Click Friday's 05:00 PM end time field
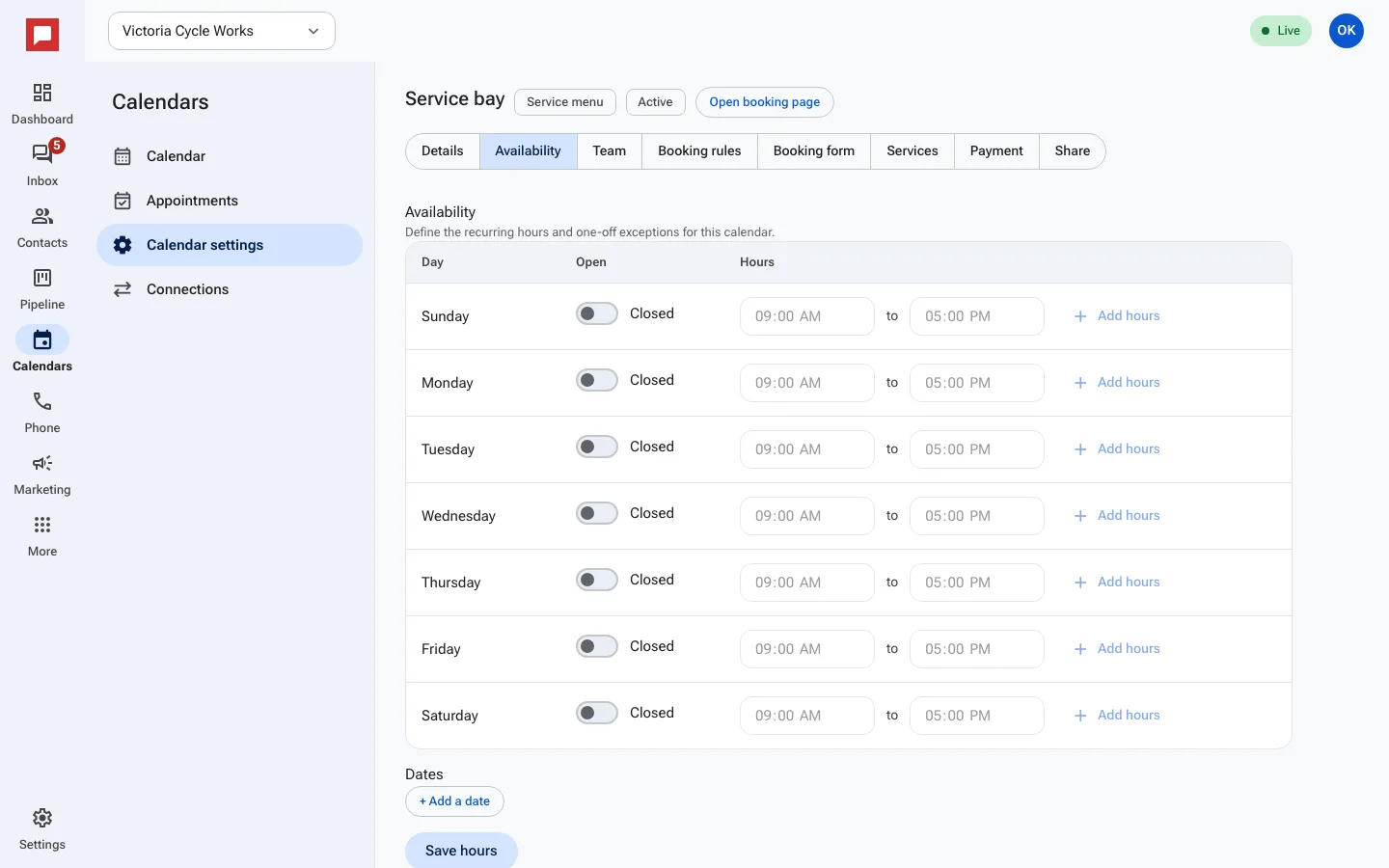 (977, 649)
